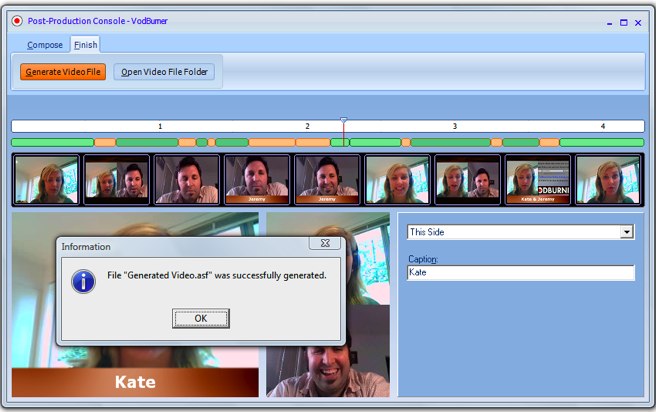
Task: Click the VodBurner red record app icon
Action: pos(17,21)
